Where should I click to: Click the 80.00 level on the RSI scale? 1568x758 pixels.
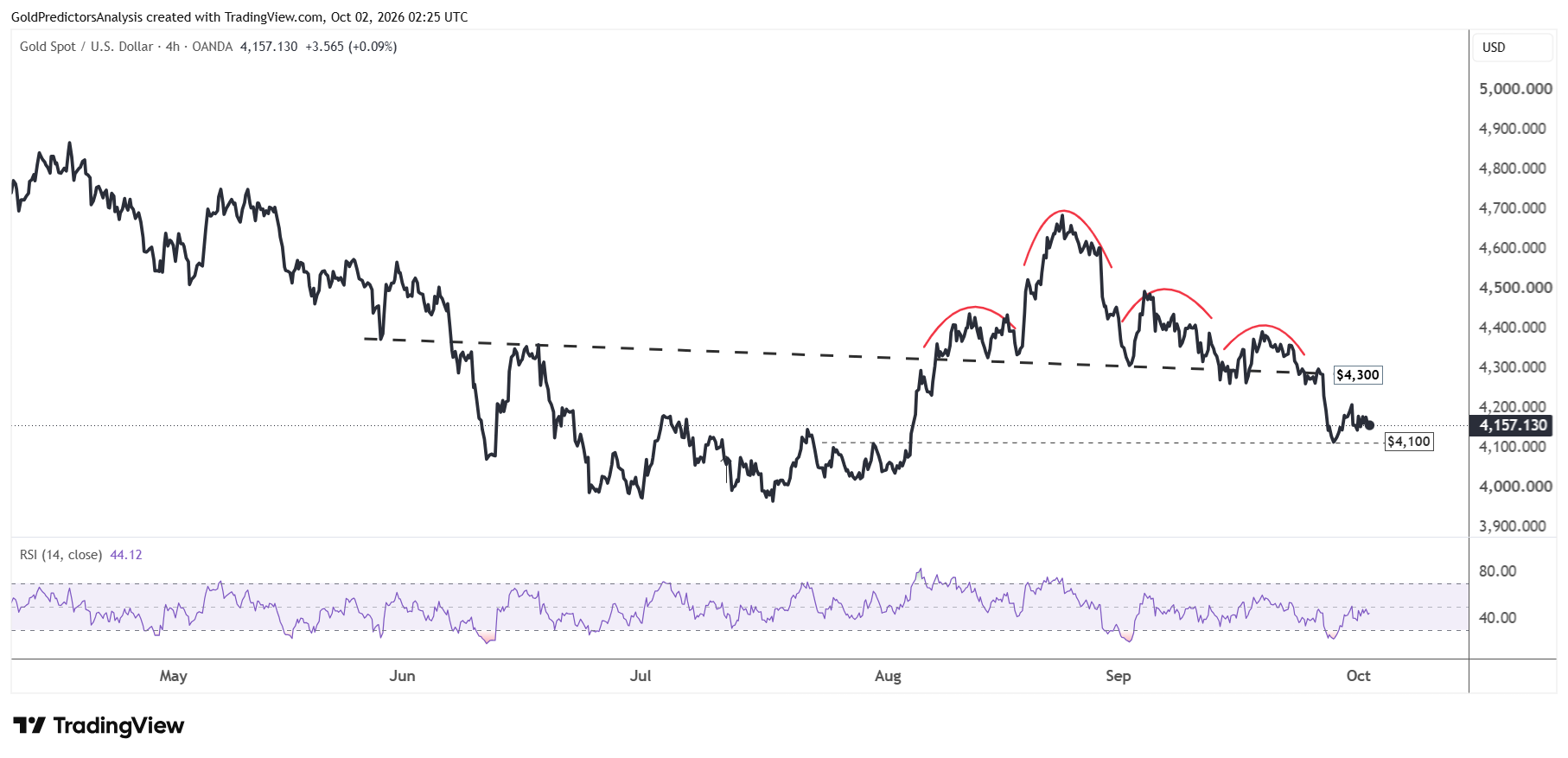[x=1498, y=571]
